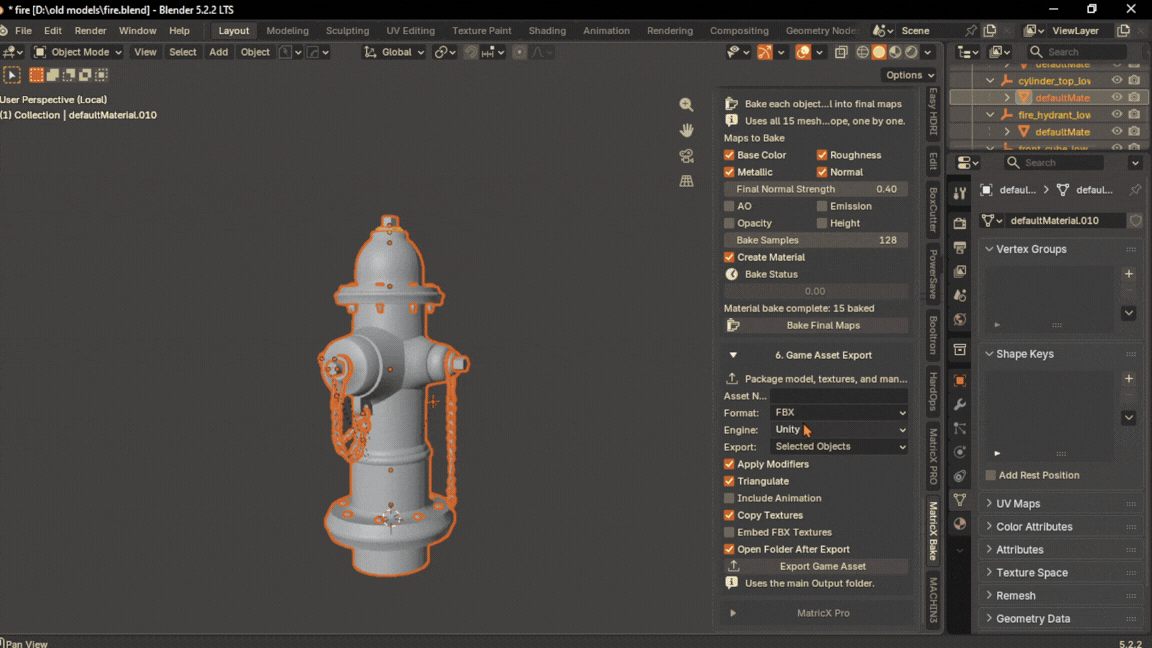Uncheck the Base Color map

pos(729,155)
